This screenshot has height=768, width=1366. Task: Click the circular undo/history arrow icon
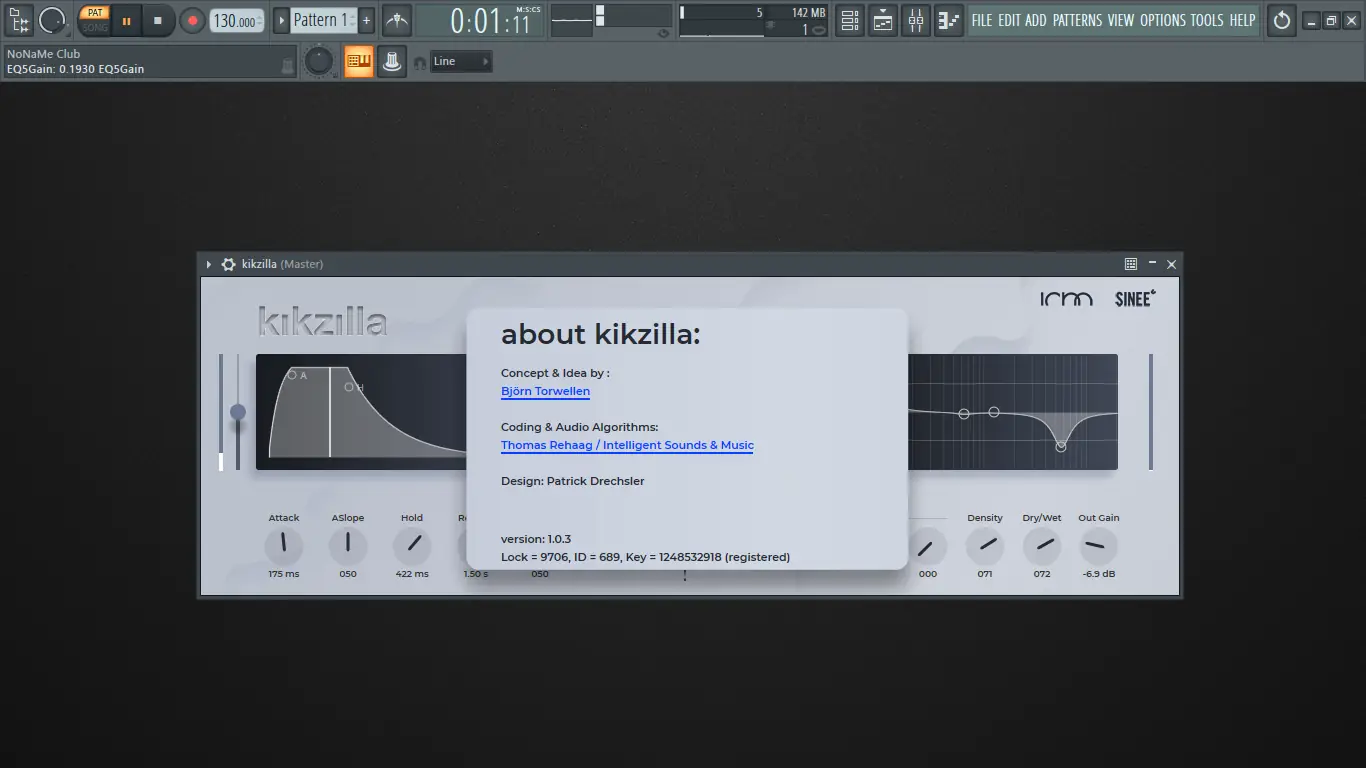pos(1281,20)
